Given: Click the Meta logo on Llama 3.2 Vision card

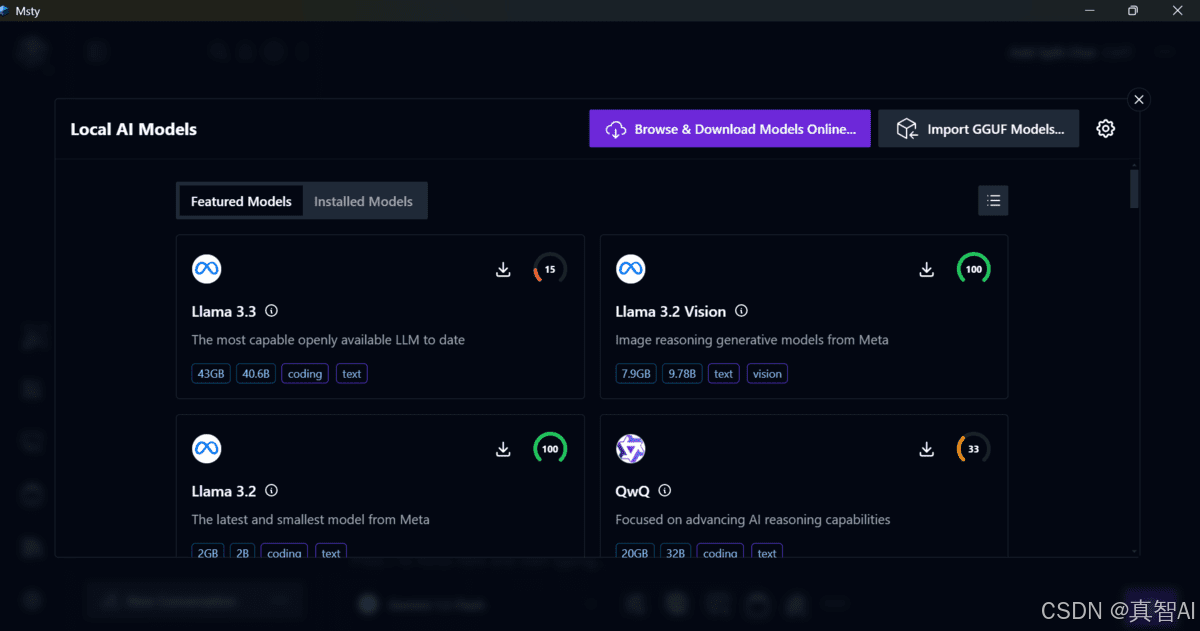Looking at the screenshot, I should pyautogui.click(x=631, y=269).
